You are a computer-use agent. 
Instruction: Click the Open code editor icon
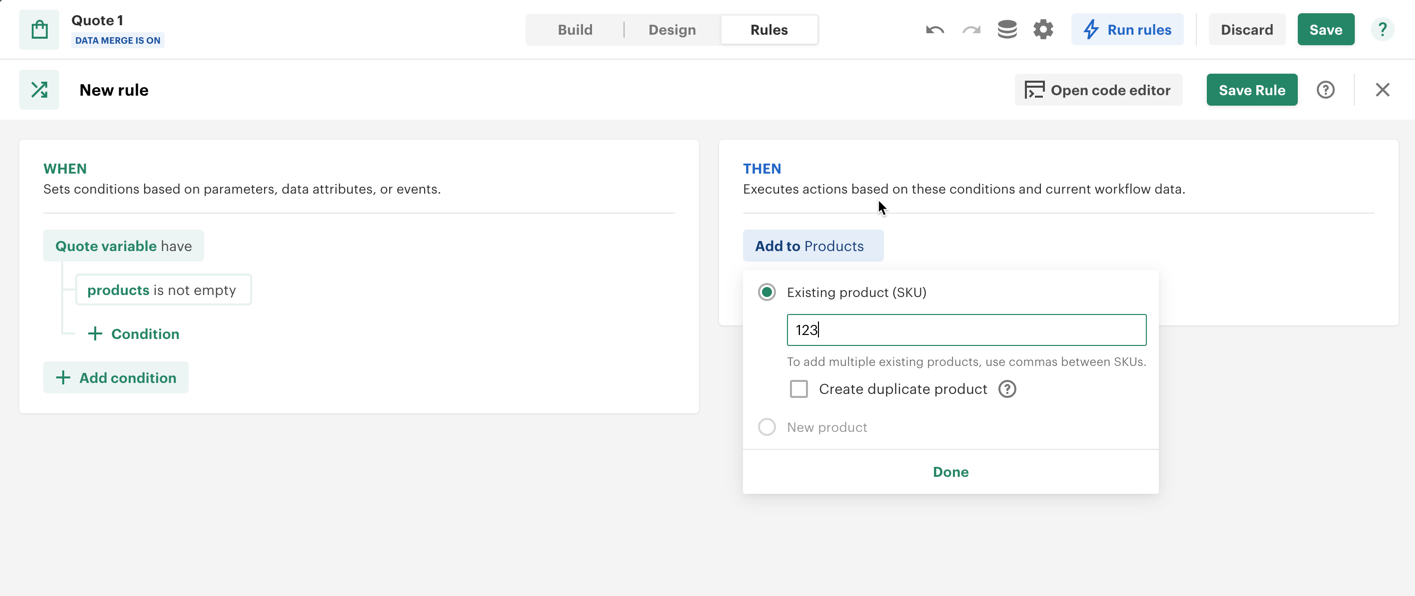(1035, 89)
